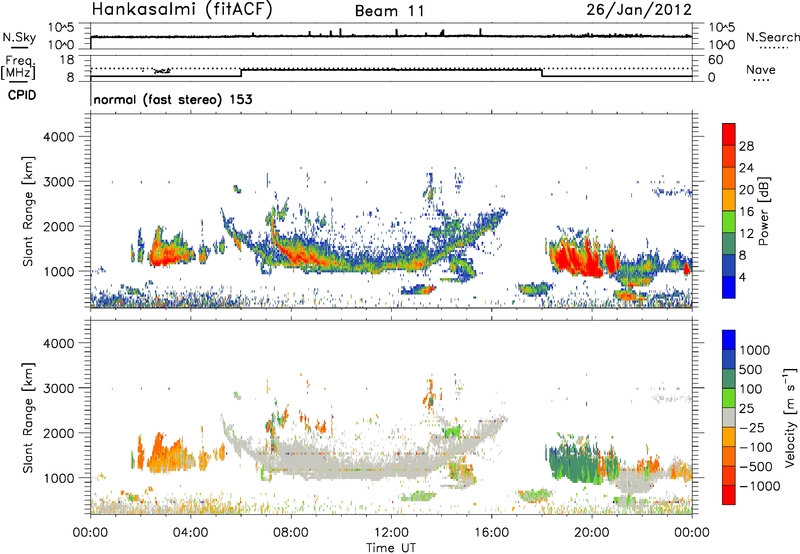Click the 4000 tick on power panel axis
800x554 pixels.
pyautogui.click(x=59, y=137)
